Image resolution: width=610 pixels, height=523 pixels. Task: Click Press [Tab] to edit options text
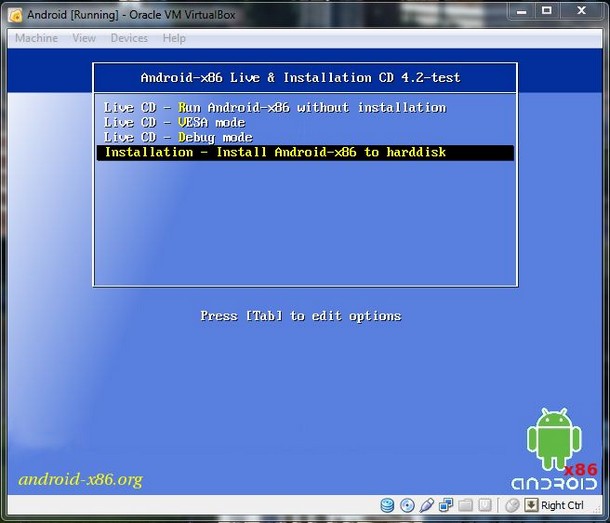[301, 316]
